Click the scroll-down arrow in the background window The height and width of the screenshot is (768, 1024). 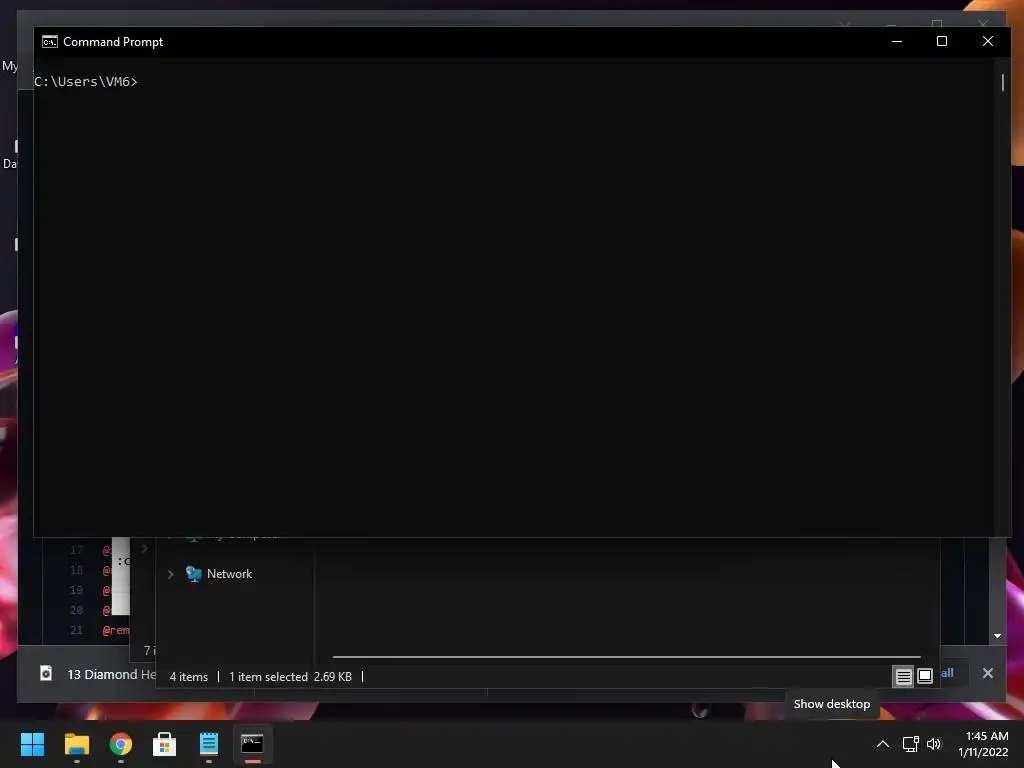997,635
